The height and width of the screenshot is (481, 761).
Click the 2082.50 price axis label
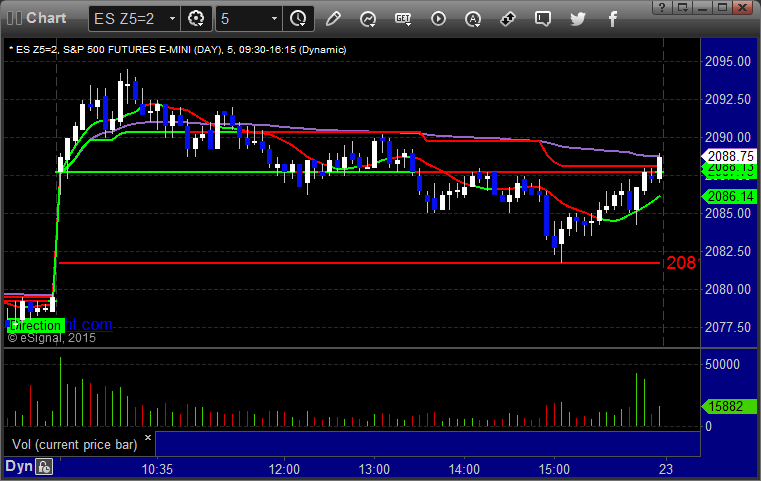click(728, 251)
